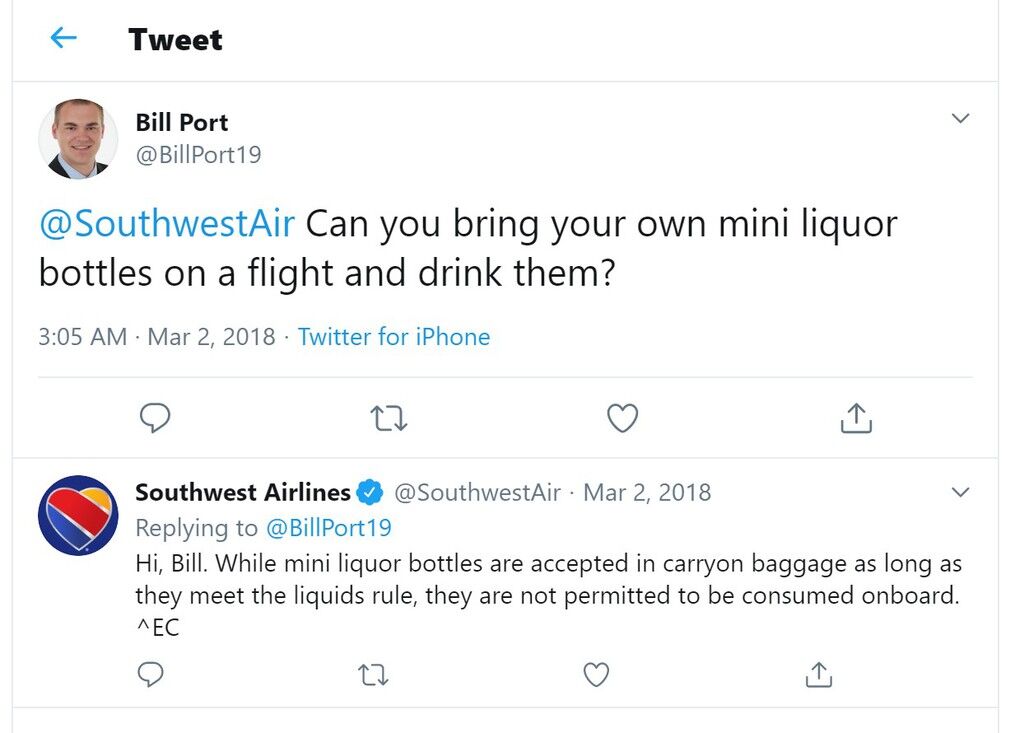Open the Twitter for iPhone link
Screen dimensions: 1024x733
[x=394, y=336]
